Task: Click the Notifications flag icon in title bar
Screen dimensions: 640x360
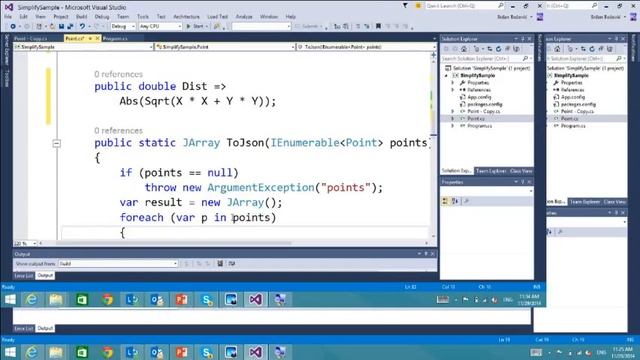Action: [x=405, y=6]
